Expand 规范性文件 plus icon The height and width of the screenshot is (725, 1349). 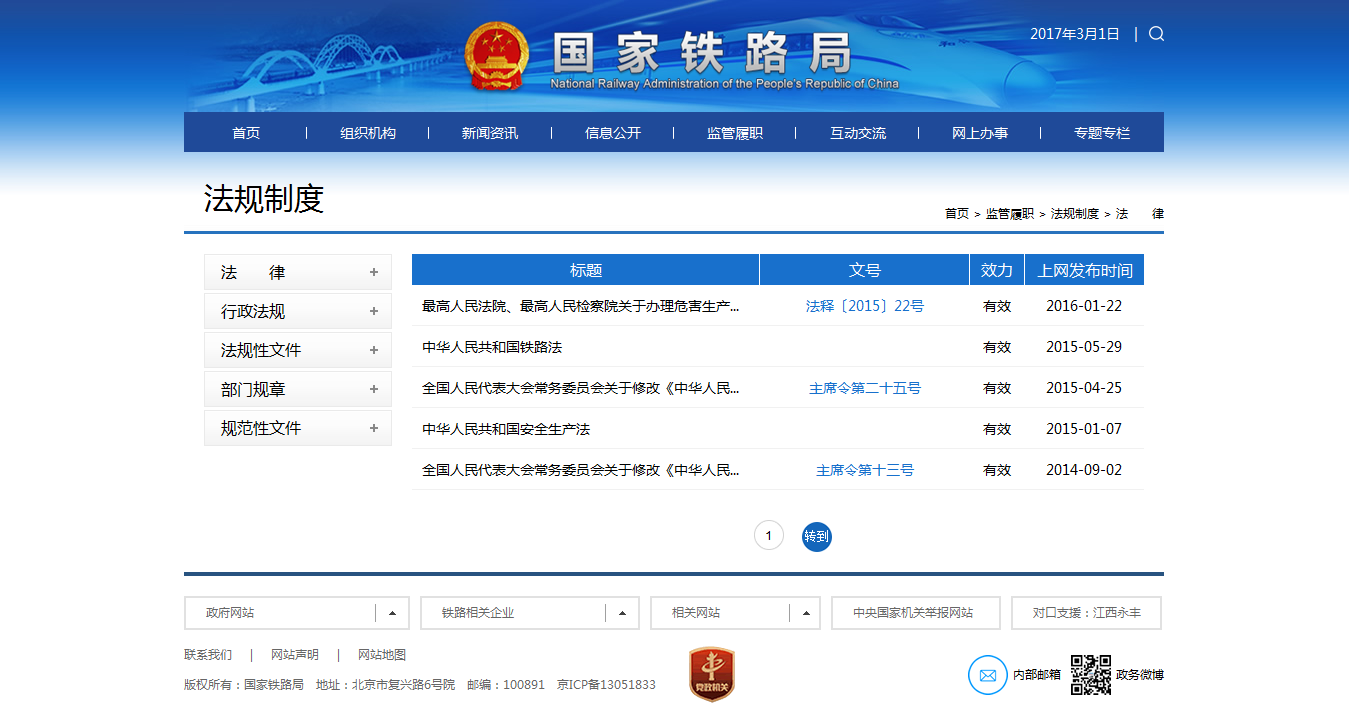coord(374,428)
